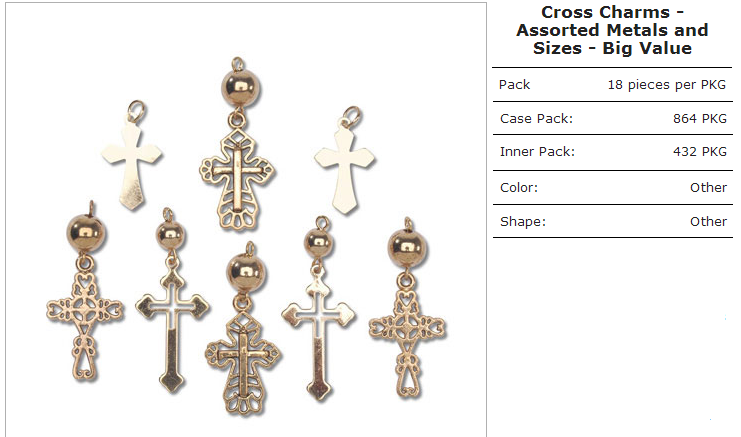Click the 18 pieces per PKG value
The width and height of the screenshot is (741, 437).
click(x=666, y=85)
